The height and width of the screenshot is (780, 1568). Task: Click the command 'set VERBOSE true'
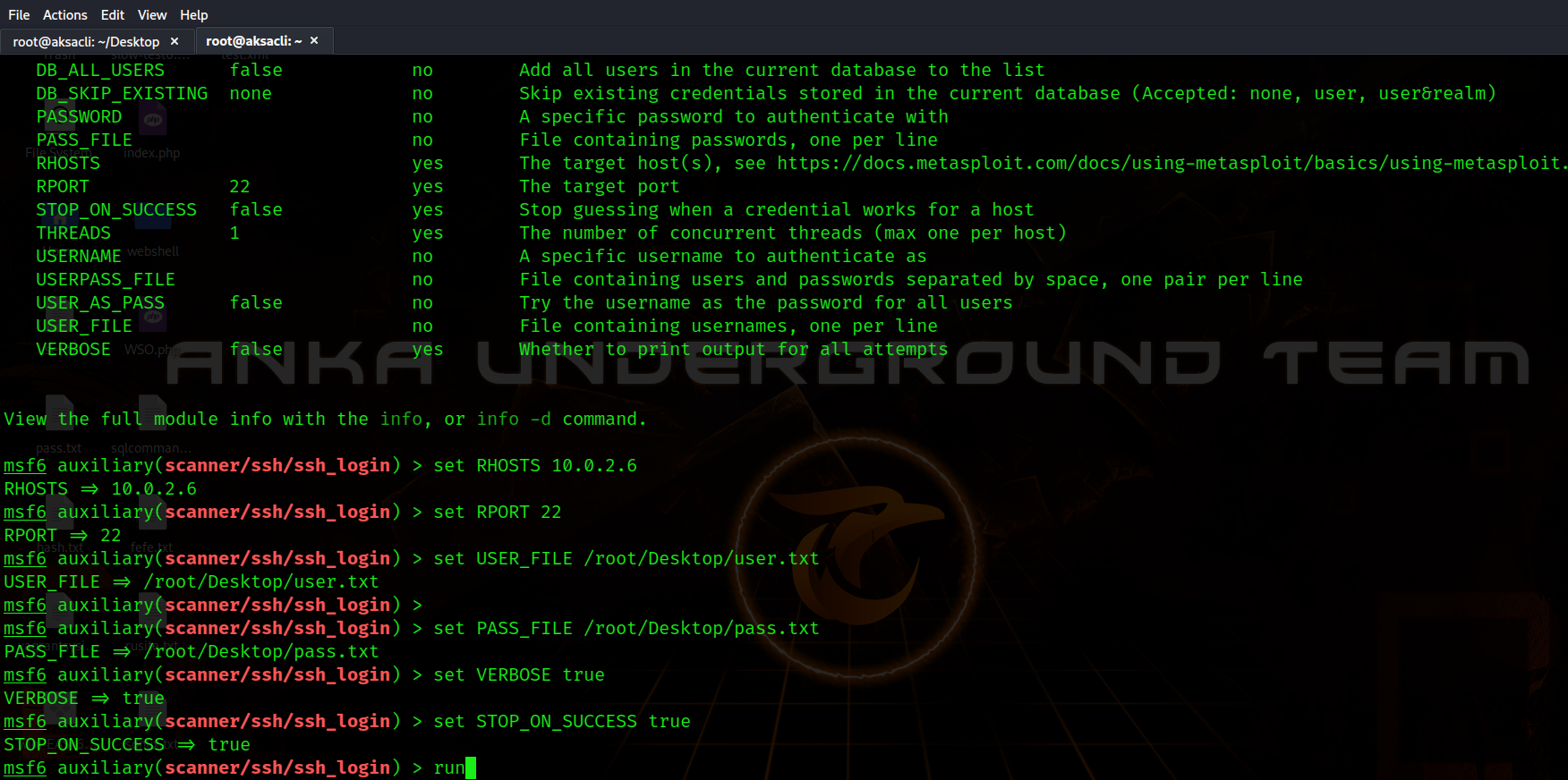pos(519,674)
